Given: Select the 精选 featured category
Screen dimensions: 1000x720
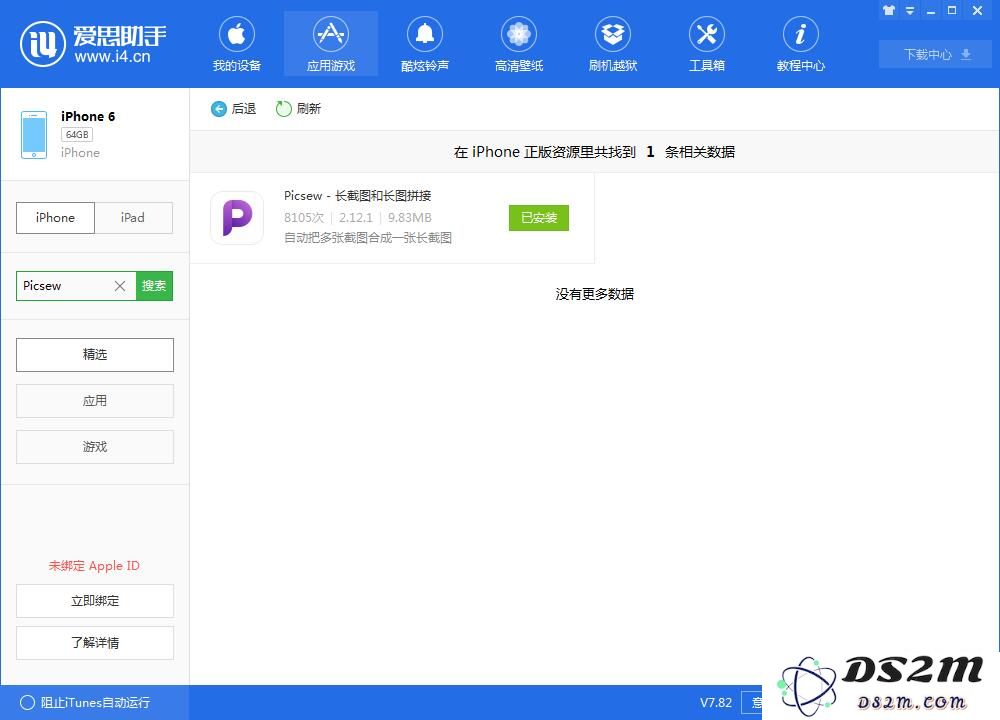Looking at the screenshot, I should click(95, 355).
